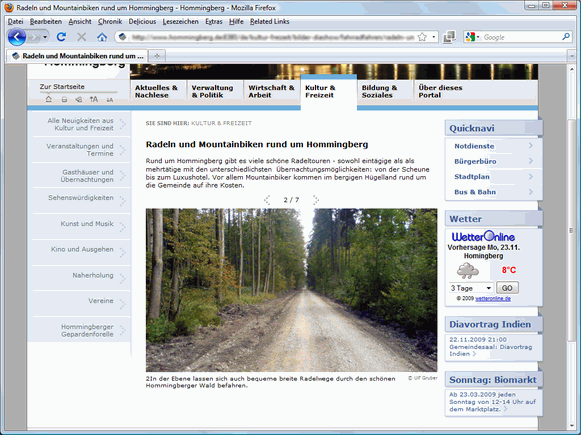Open a new tab with the plus button
The width and height of the screenshot is (581, 435).
pos(157,56)
